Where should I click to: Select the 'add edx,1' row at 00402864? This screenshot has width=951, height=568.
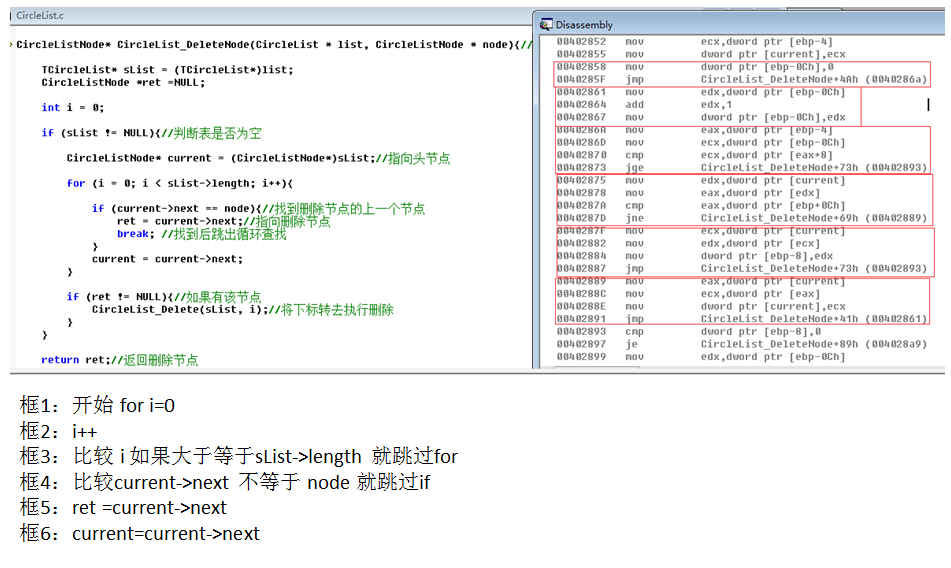[x=645, y=104]
